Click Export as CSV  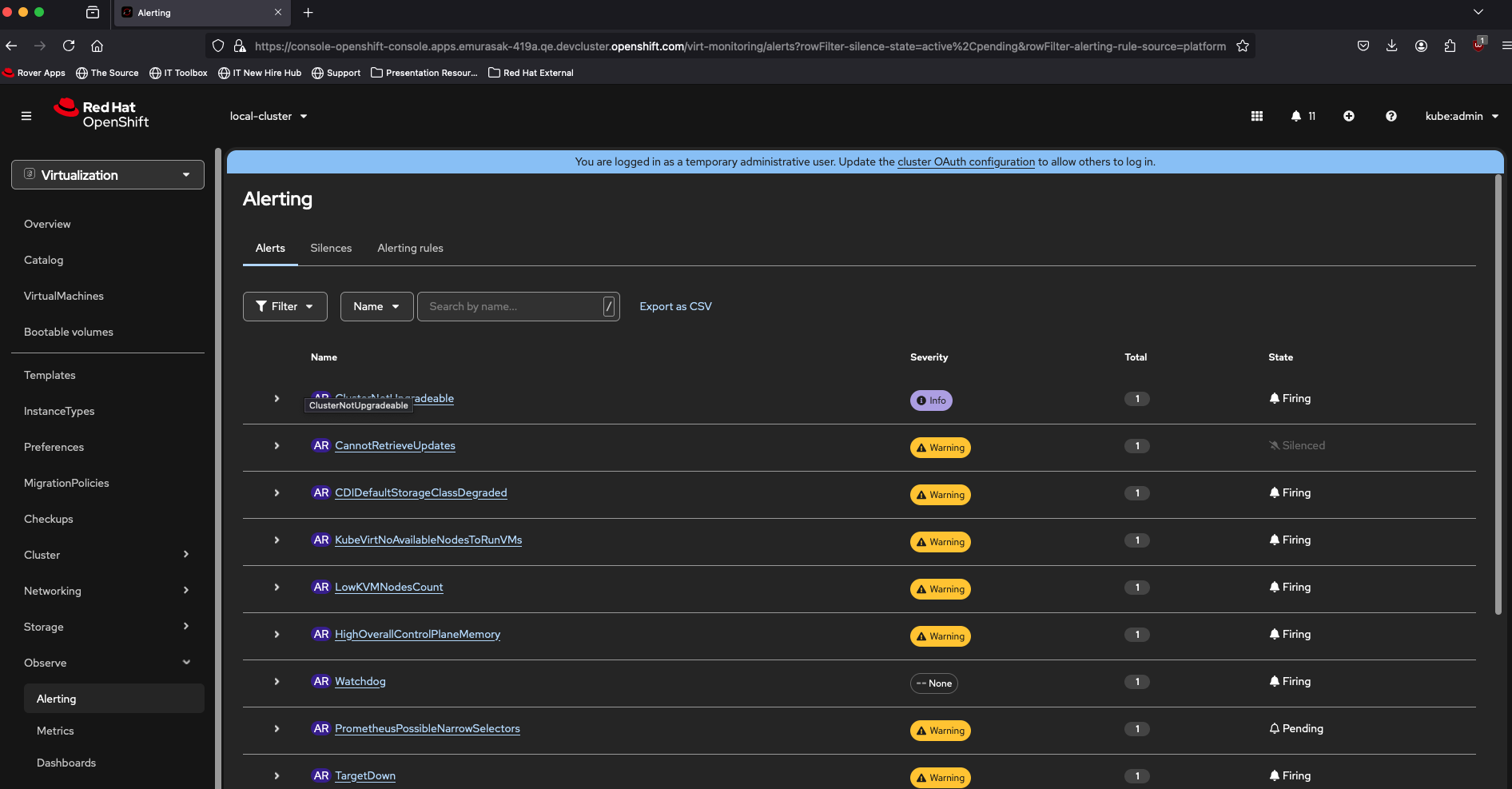675,306
